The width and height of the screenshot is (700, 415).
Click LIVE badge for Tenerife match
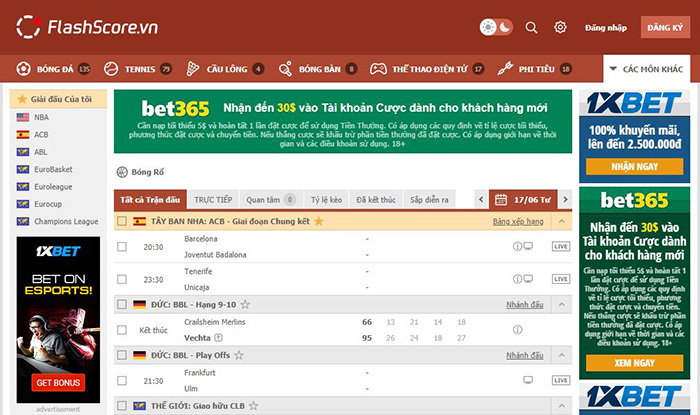561,279
